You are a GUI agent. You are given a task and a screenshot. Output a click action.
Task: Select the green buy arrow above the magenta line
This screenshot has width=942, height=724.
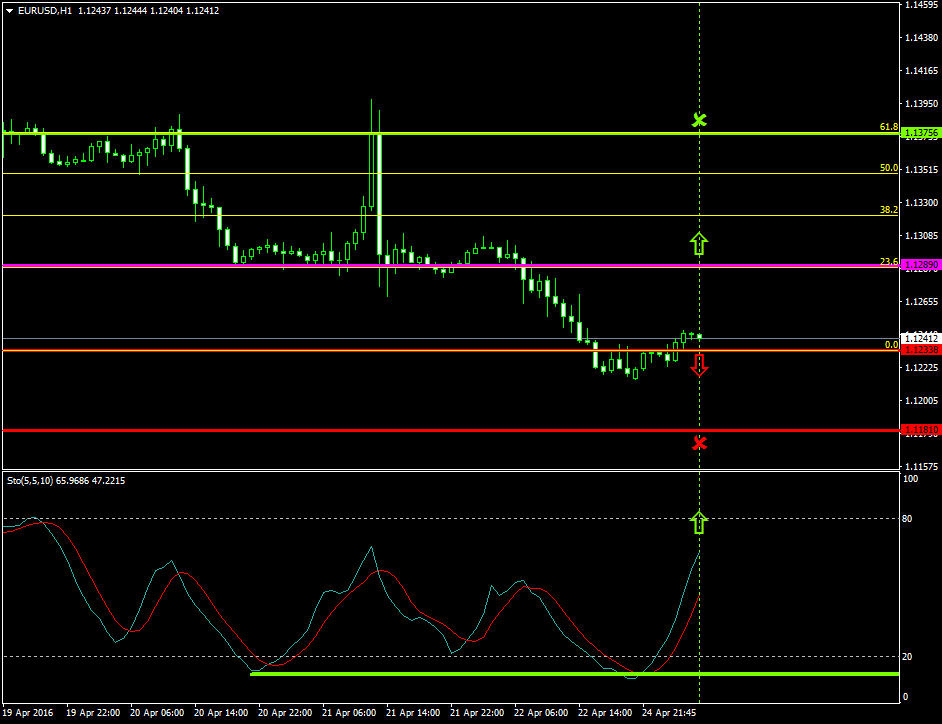(699, 242)
